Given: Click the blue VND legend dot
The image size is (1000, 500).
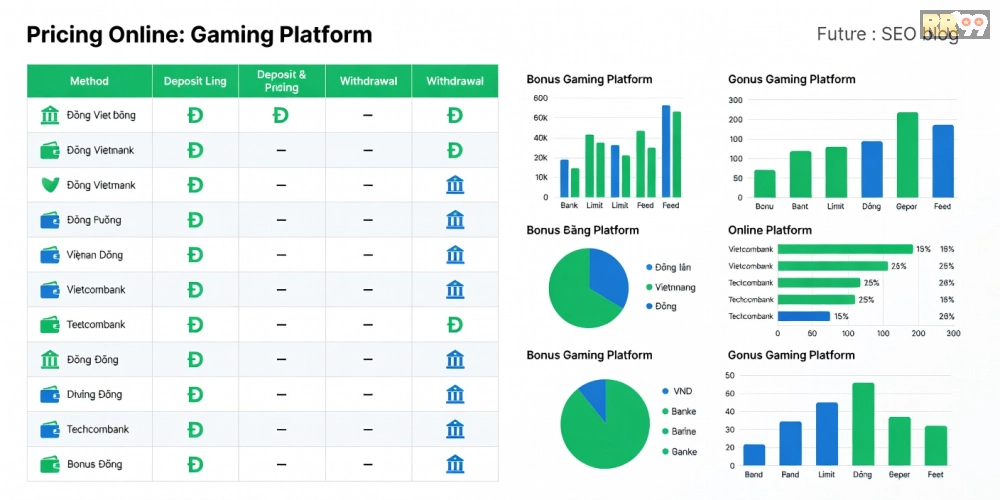Looking at the screenshot, I should (x=665, y=392).
